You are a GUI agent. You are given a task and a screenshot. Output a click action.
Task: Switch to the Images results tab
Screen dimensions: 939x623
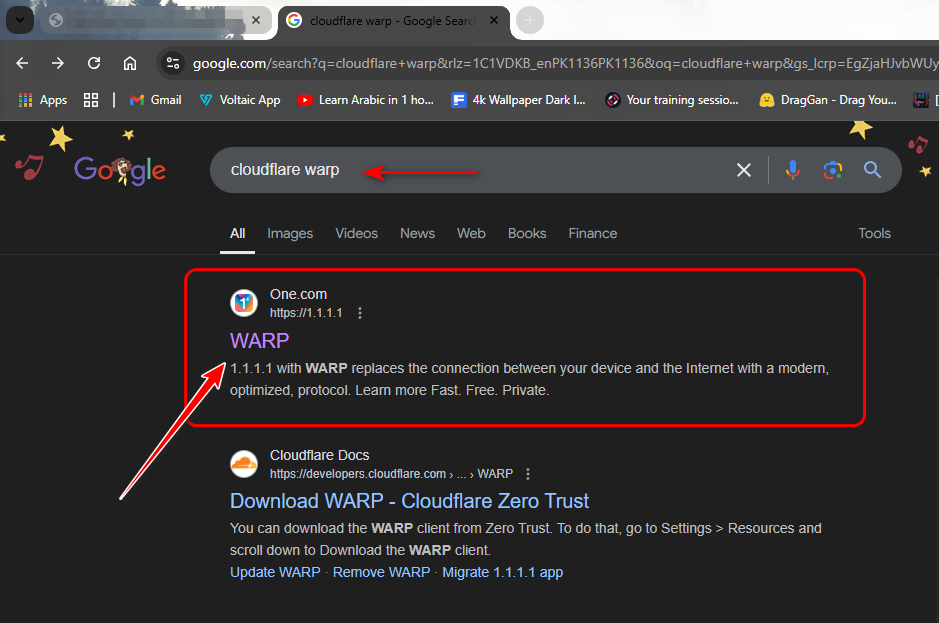click(290, 234)
